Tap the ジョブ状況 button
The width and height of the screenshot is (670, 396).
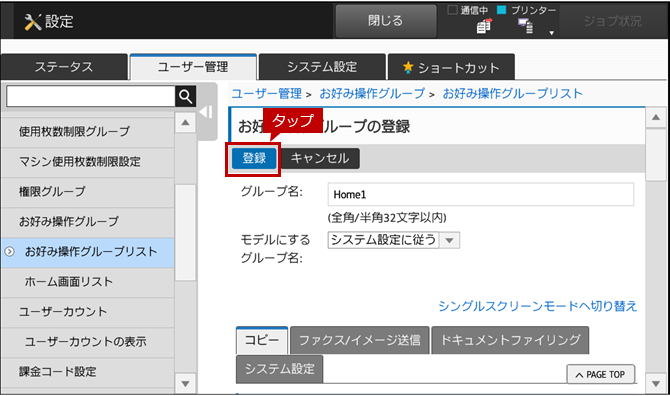(613, 21)
